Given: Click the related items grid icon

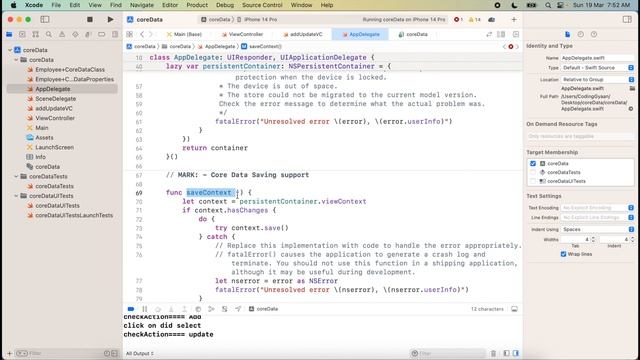Looking at the screenshot, I should click(x=129, y=34).
